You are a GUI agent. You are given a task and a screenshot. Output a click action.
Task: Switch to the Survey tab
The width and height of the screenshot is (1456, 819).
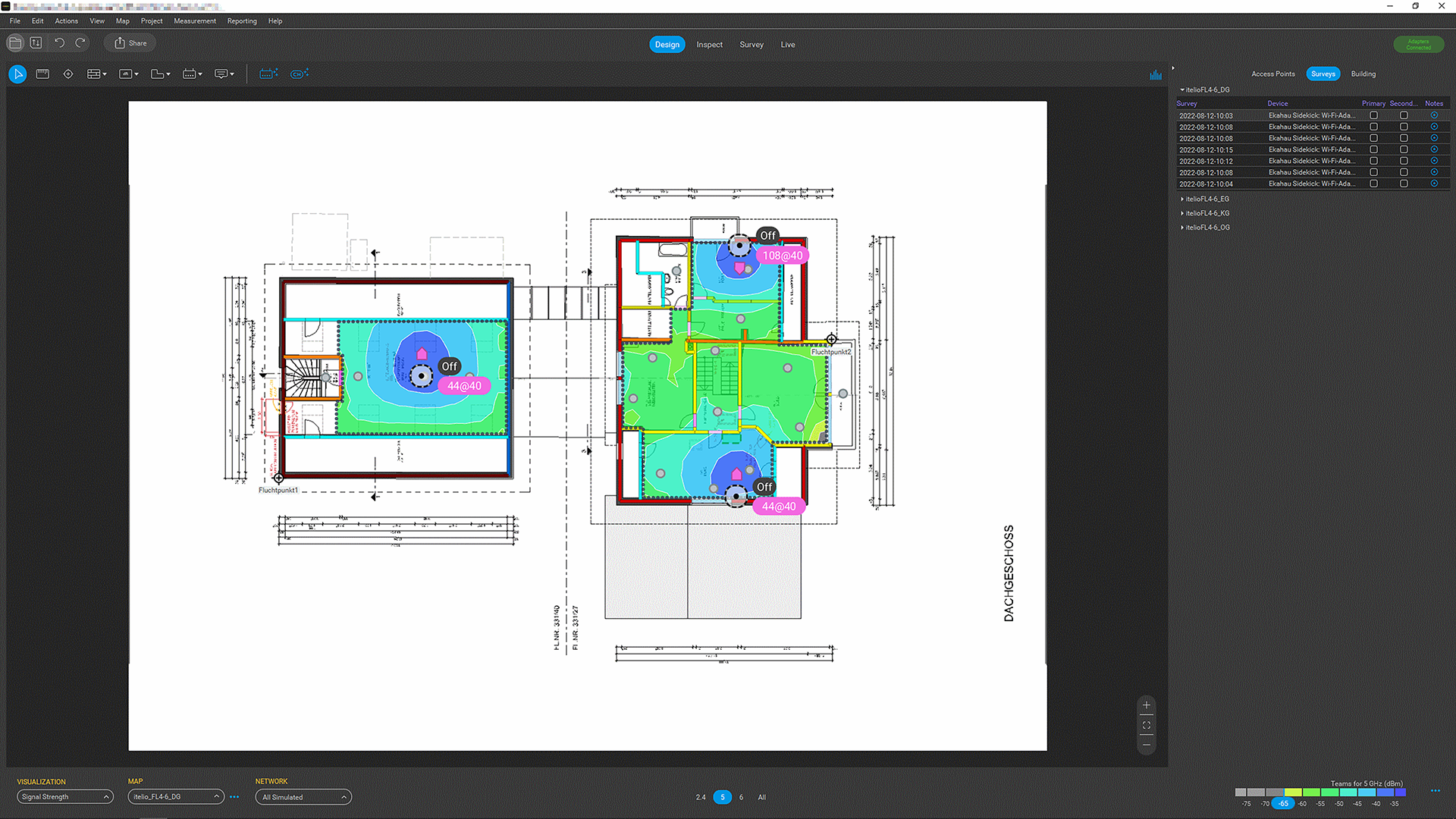[x=752, y=45]
